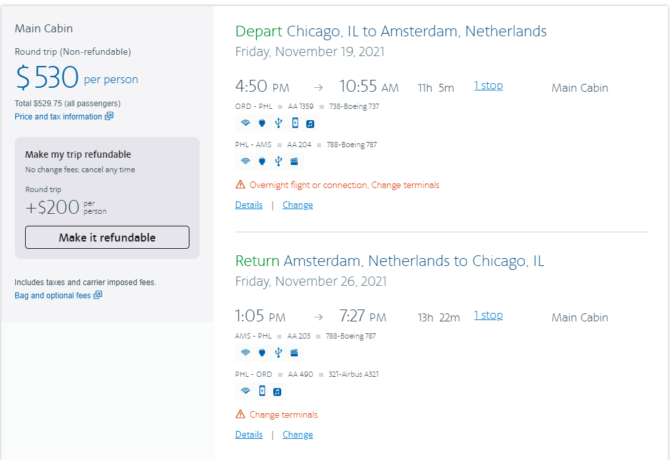670x460 pixels.
Task: Click music icon on ORD-PHL segment
Action: coord(310,124)
